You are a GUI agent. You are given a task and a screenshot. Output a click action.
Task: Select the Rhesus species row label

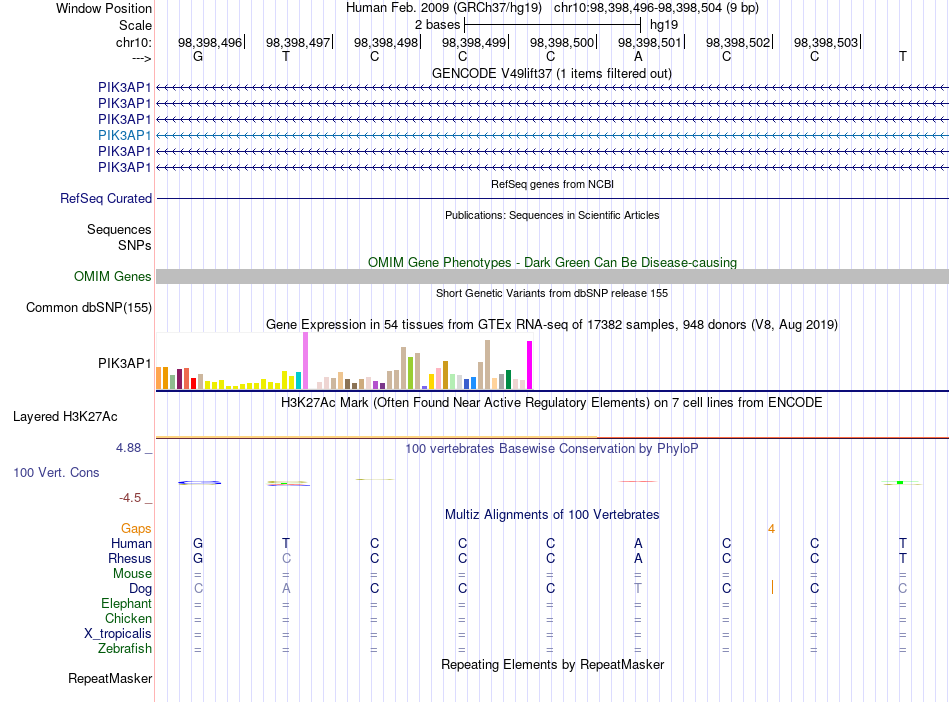130,558
